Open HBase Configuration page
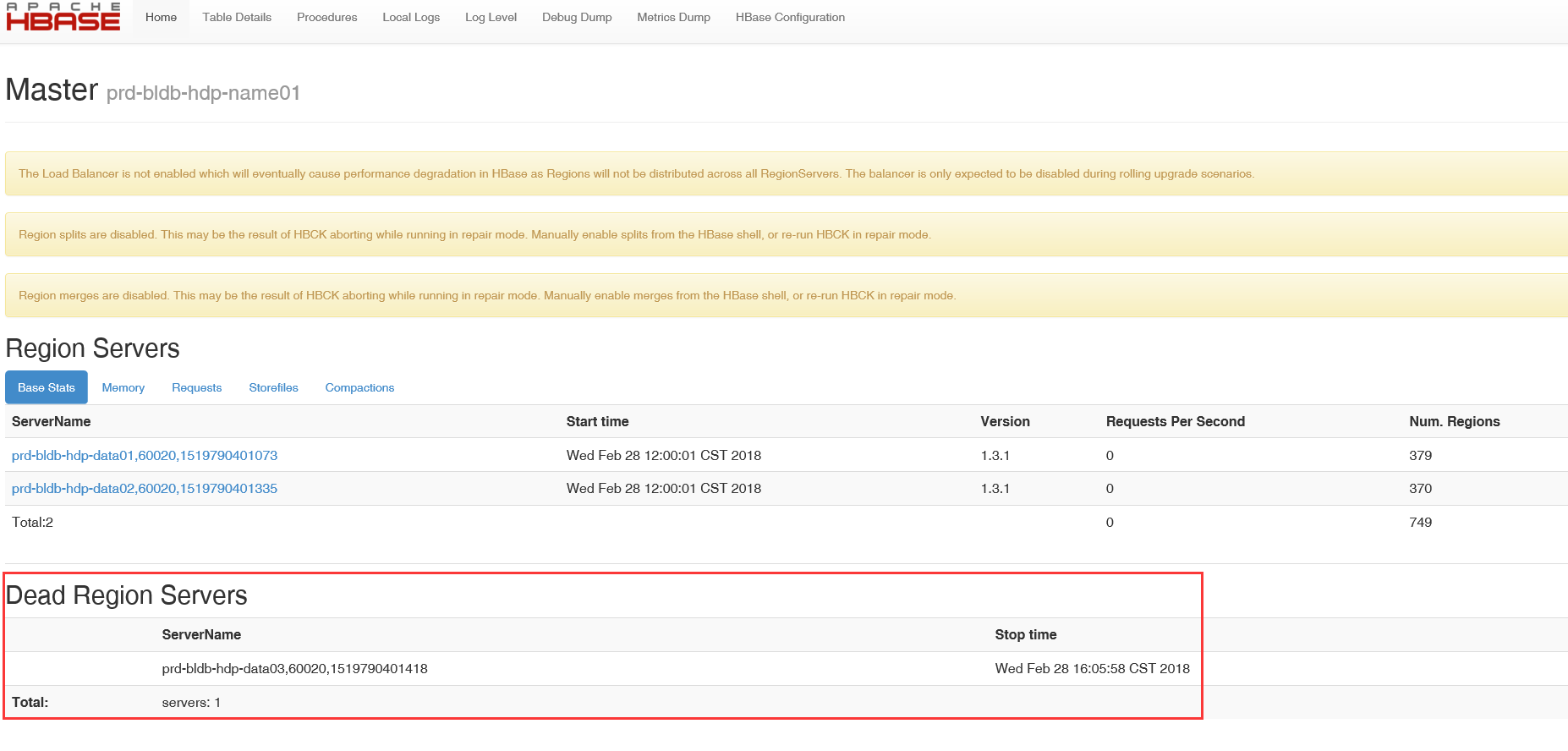The image size is (1568, 751). tap(790, 17)
